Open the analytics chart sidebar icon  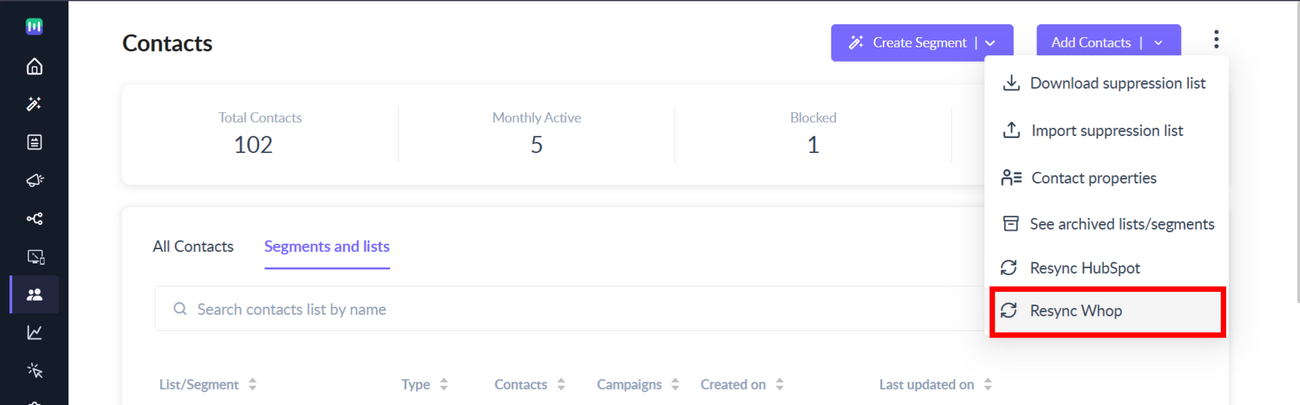[34, 333]
